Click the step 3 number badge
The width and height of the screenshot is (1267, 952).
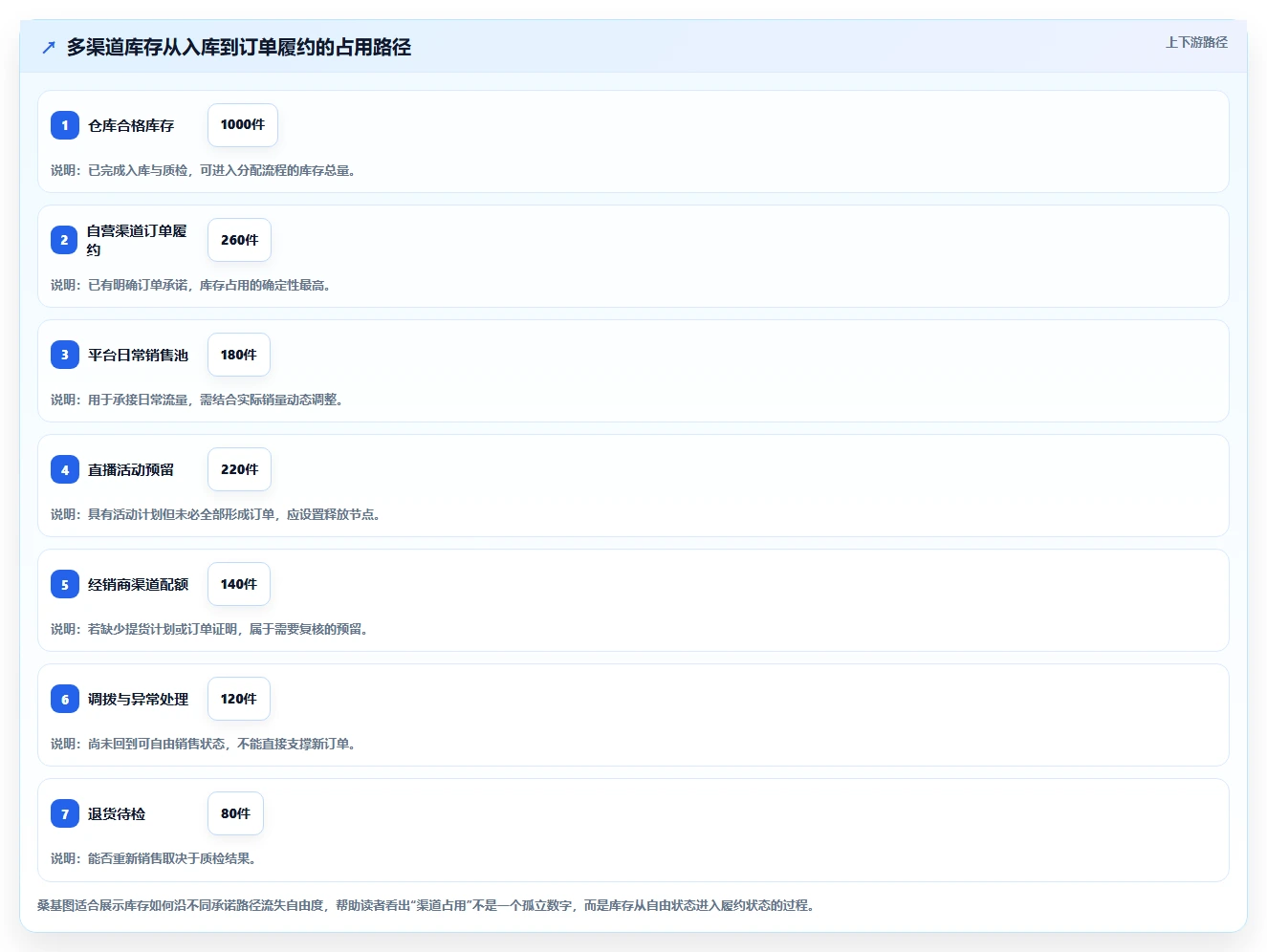pyautogui.click(x=65, y=355)
